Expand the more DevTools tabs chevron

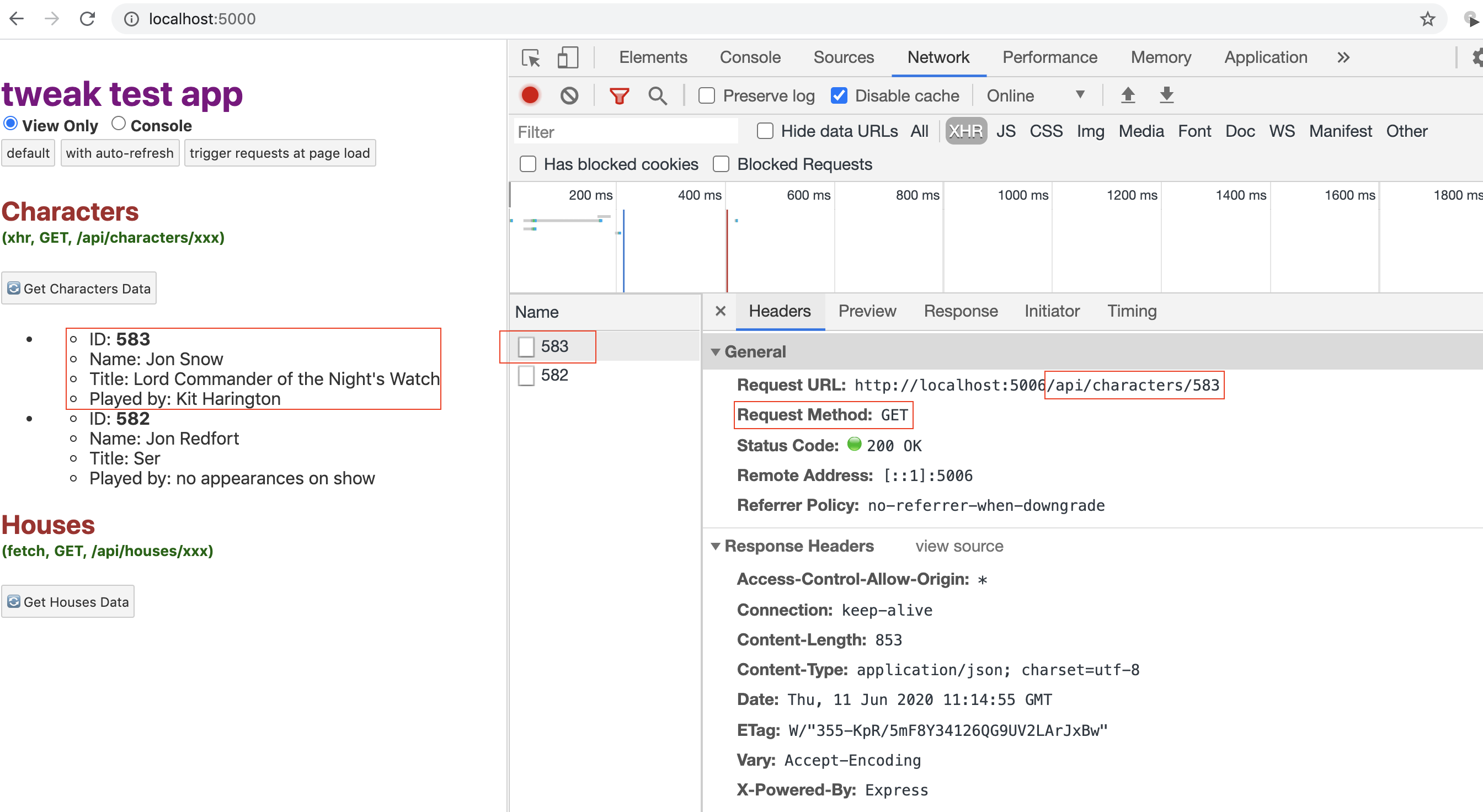click(x=1343, y=57)
